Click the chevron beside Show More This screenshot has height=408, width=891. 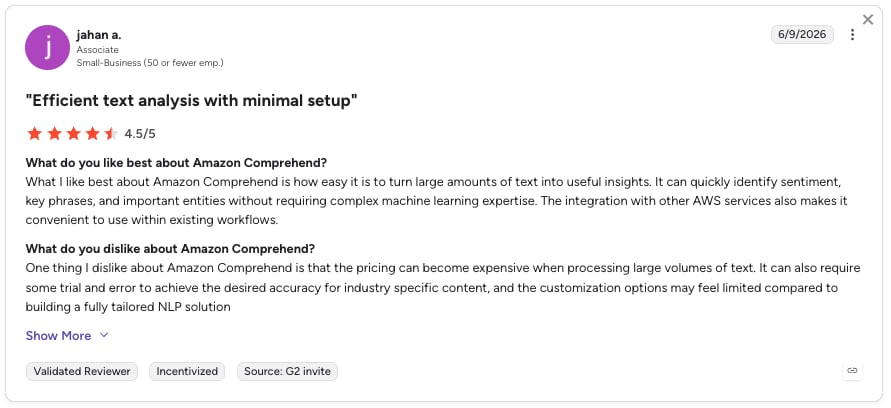click(104, 335)
